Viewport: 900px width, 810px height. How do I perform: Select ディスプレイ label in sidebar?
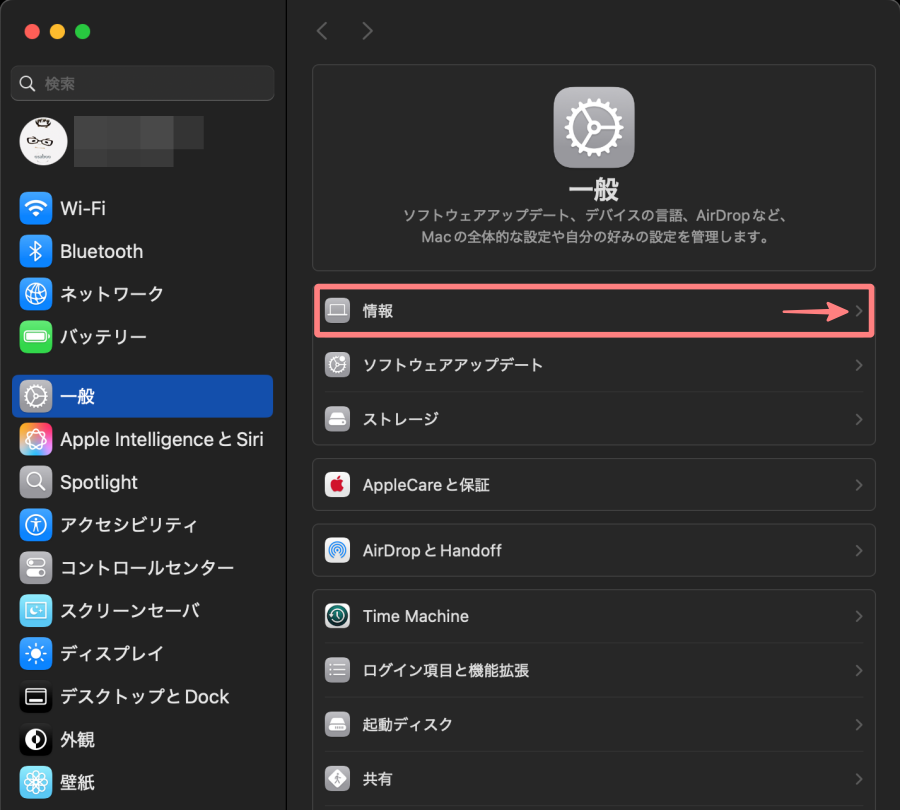pyautogui.click(x=112, y=653)
